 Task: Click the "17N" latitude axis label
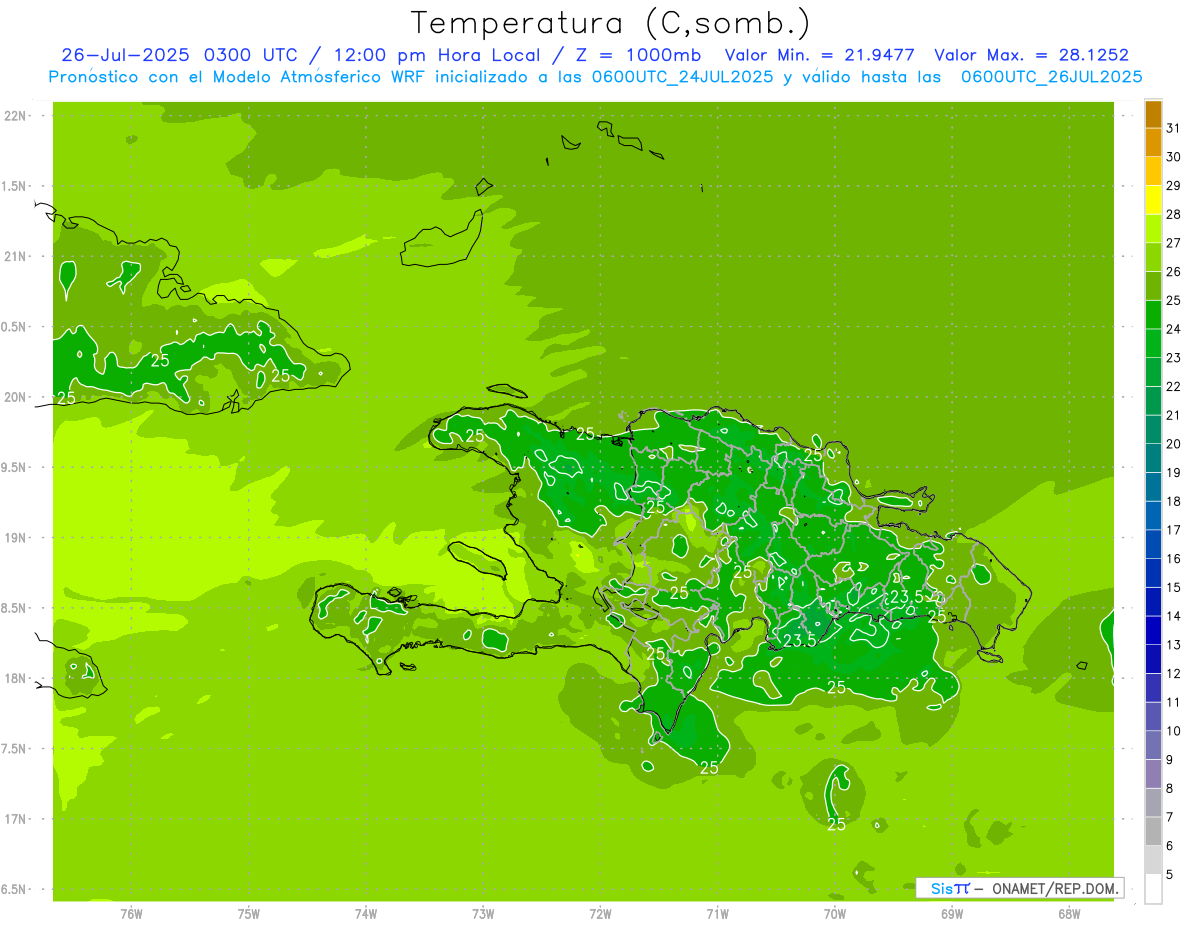pos(16,819)
